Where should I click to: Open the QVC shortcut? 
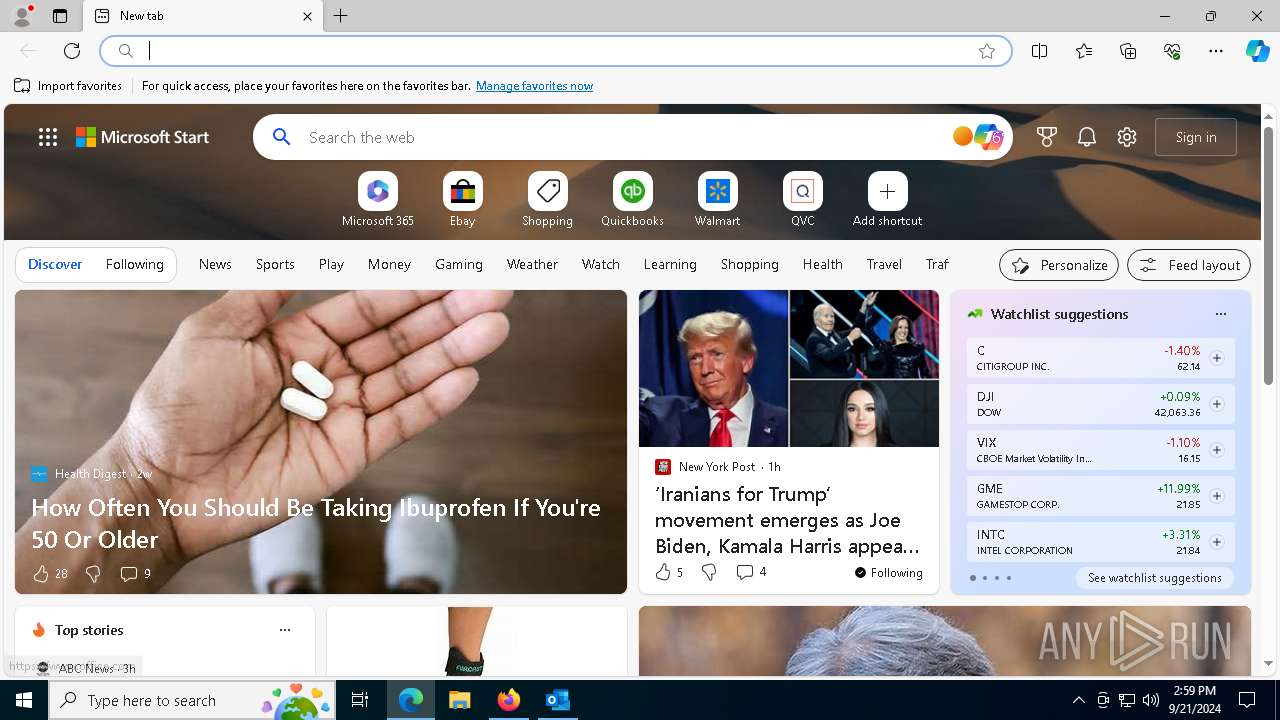pos(802,200)
